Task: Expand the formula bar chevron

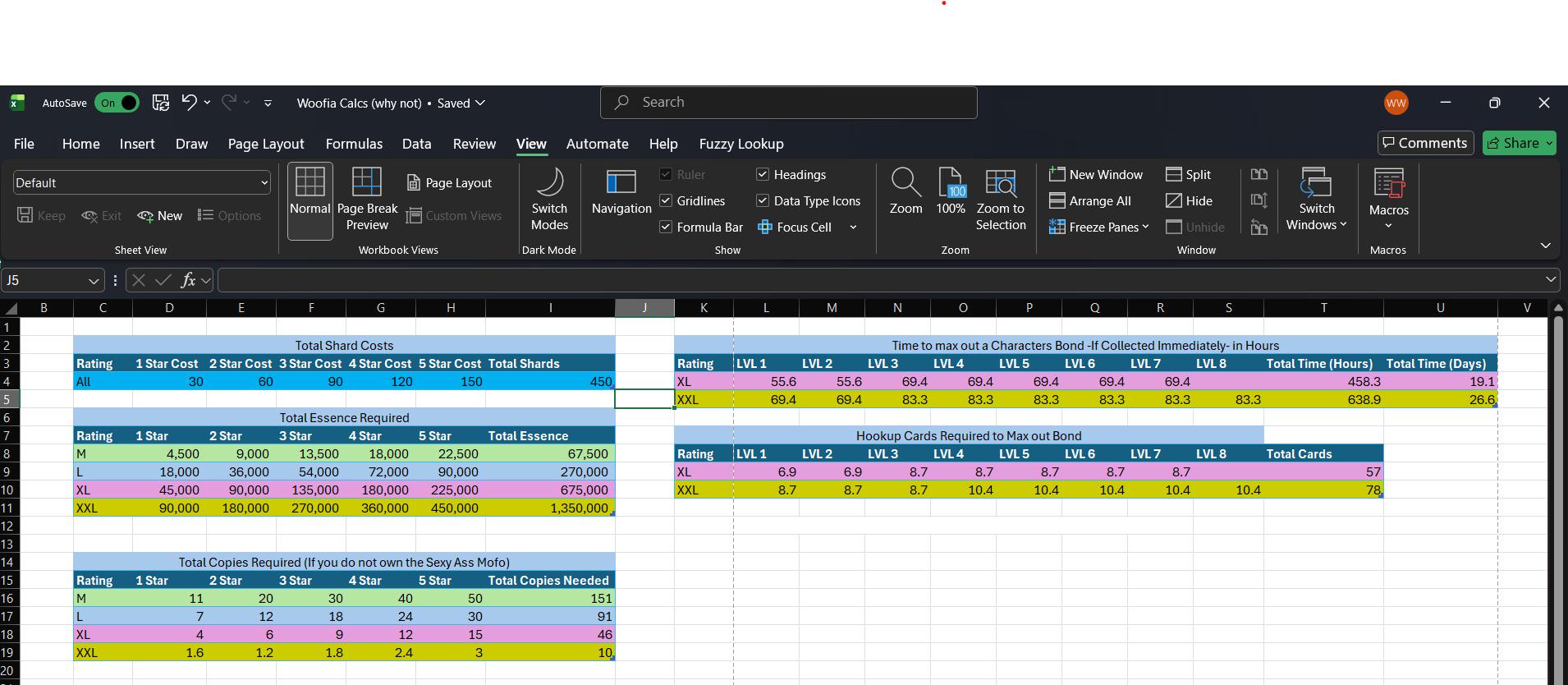Action: click(x=1550, y=280)
